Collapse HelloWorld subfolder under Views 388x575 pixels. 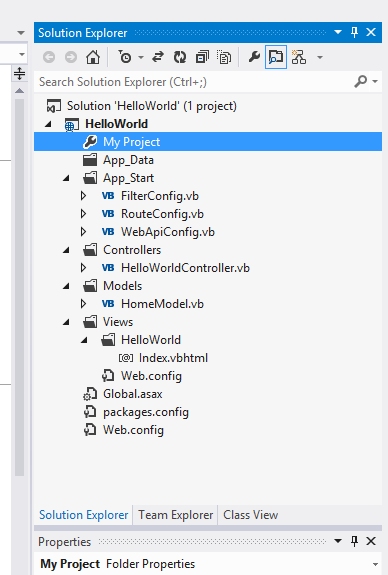point(84,340)
